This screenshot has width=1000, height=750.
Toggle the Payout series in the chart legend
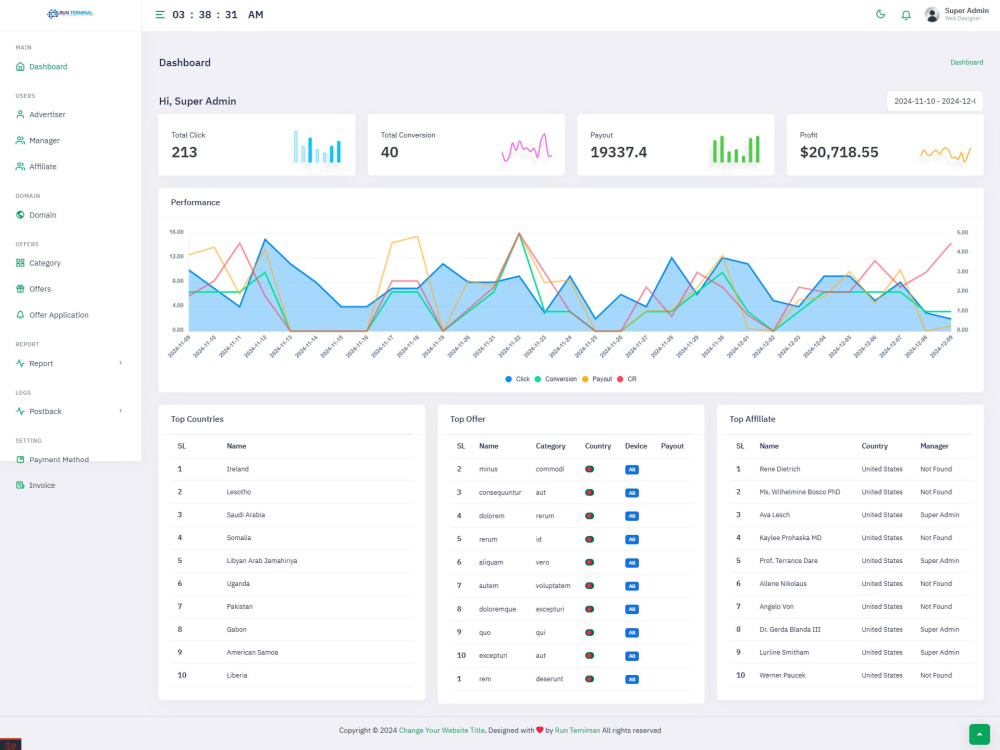coord(597,379)
